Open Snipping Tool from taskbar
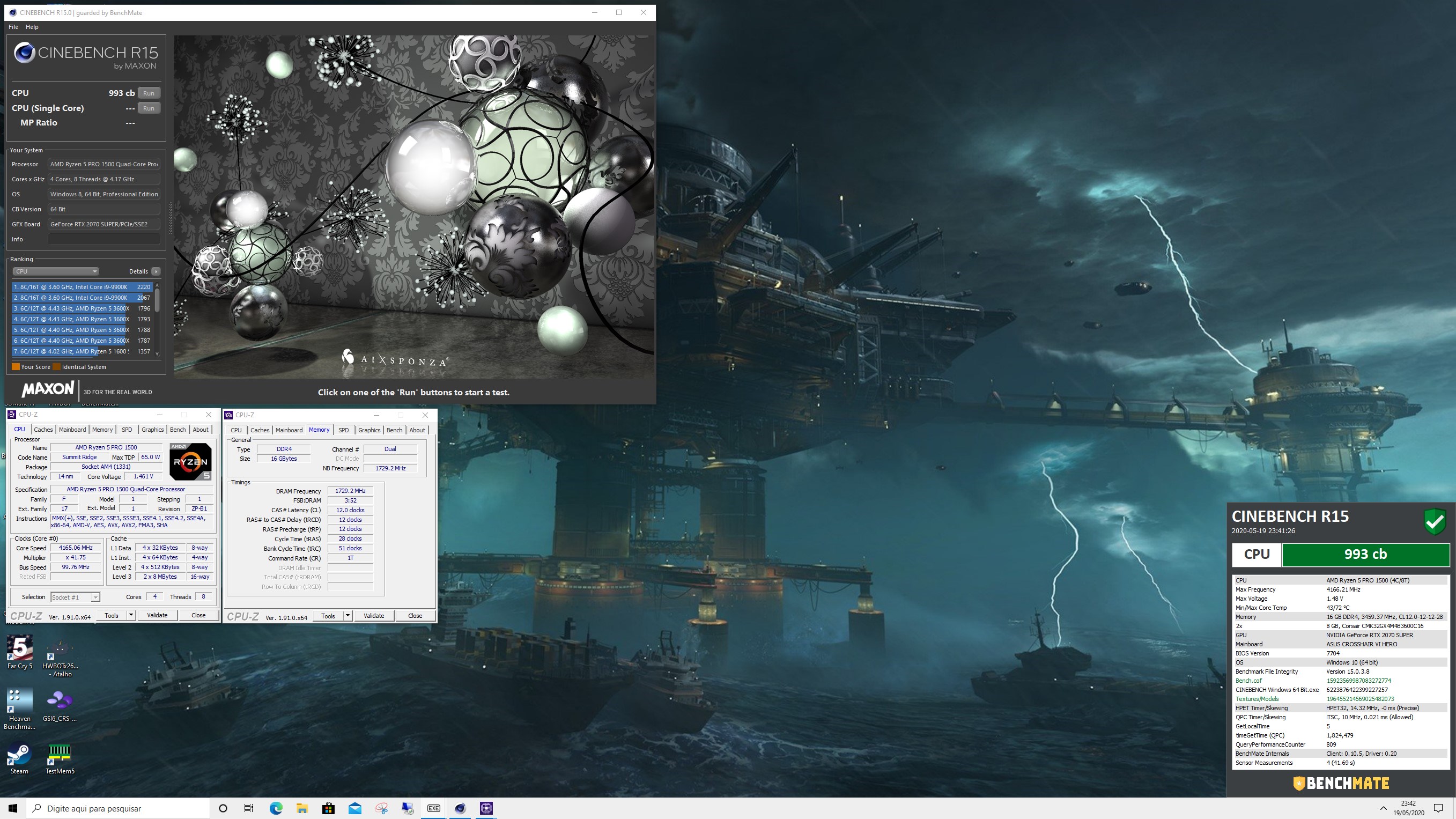 [x=381, y=808]
